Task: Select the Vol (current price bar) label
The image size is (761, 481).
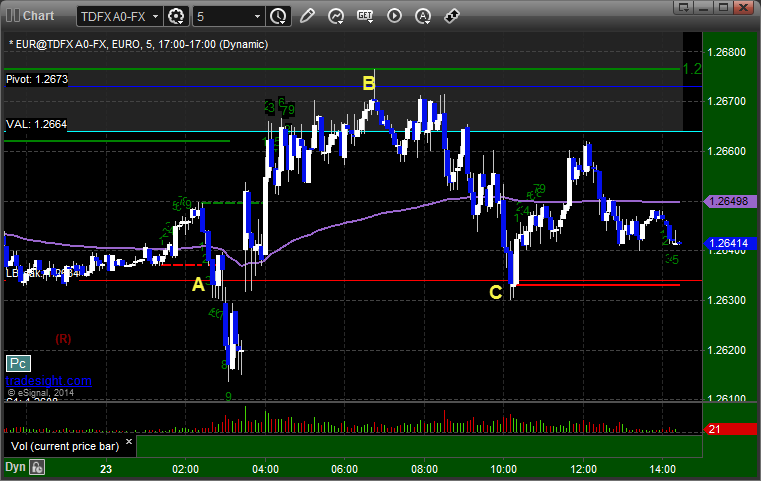Action: (65, 446)
